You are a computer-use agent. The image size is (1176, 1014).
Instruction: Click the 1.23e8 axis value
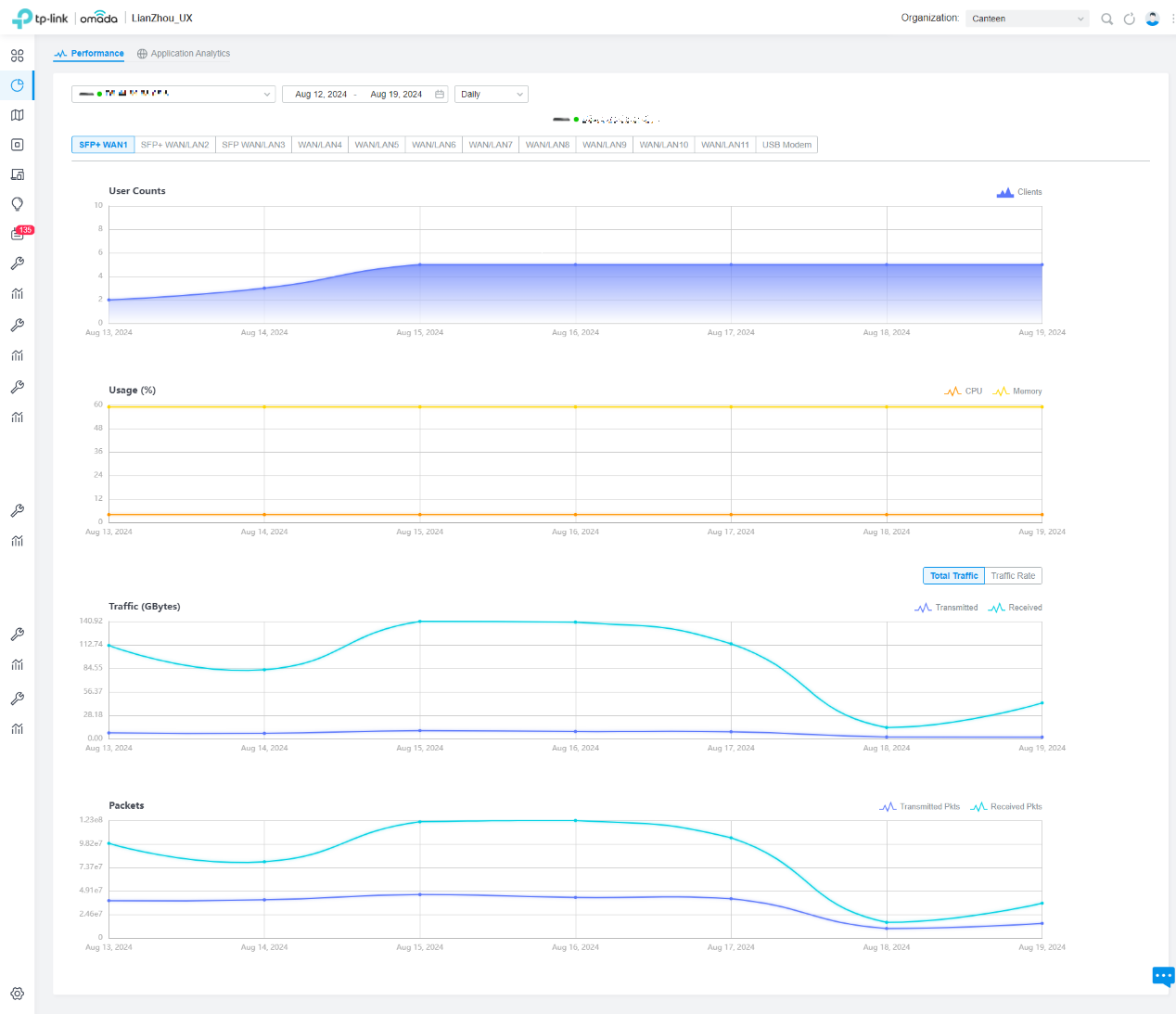[91, 820]
